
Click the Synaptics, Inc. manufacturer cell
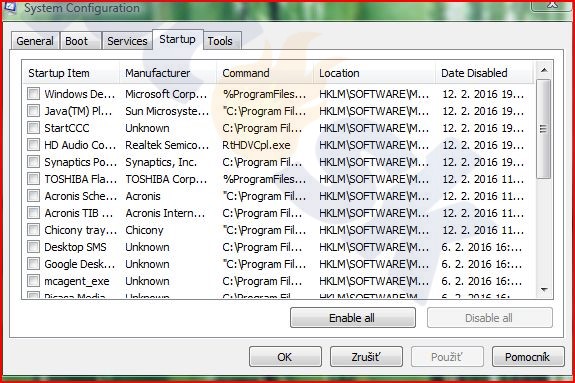click(161, 162)
